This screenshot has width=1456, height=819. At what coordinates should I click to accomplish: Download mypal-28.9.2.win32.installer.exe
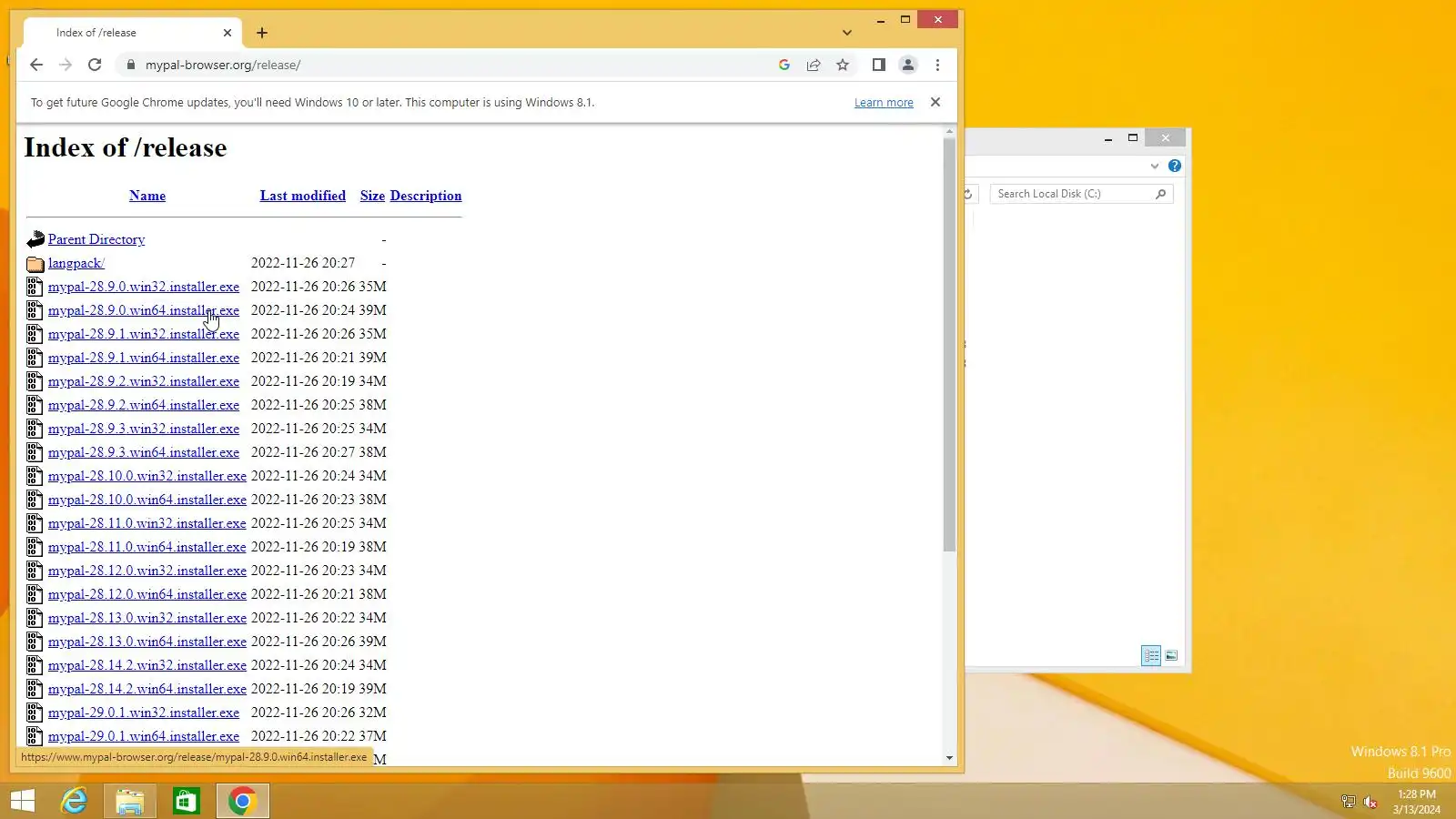(x=144, y=381)
